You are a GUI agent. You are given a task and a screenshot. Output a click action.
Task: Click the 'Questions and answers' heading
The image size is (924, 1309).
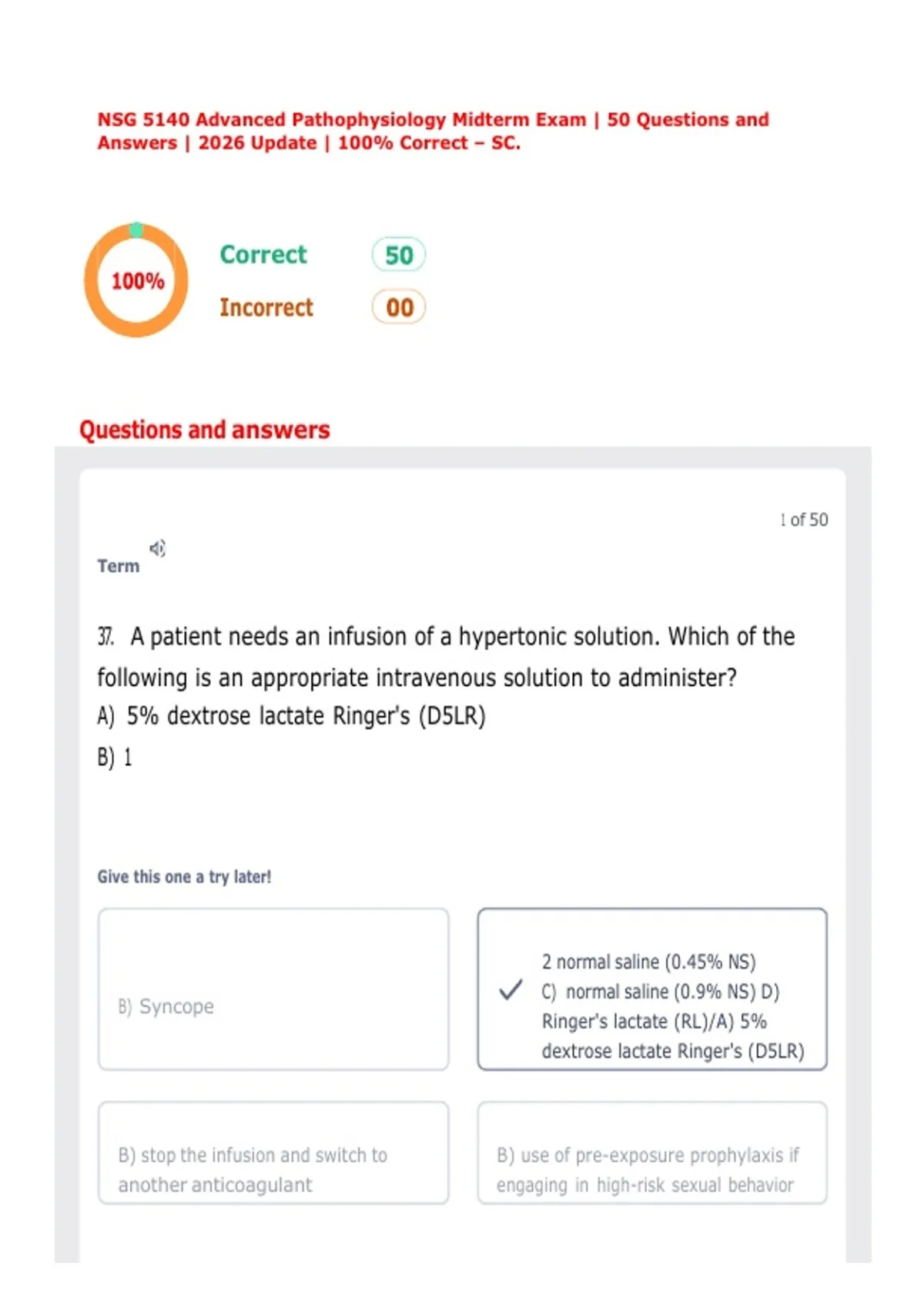(205, 430)
